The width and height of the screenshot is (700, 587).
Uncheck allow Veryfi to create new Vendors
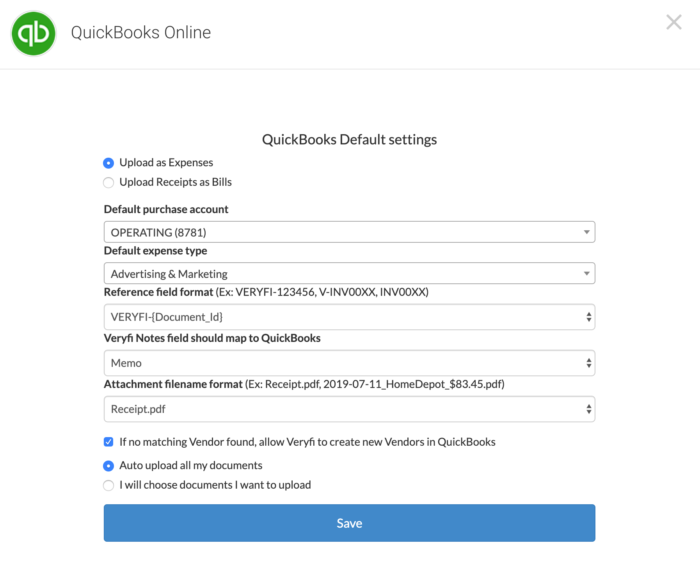point(108,442)
